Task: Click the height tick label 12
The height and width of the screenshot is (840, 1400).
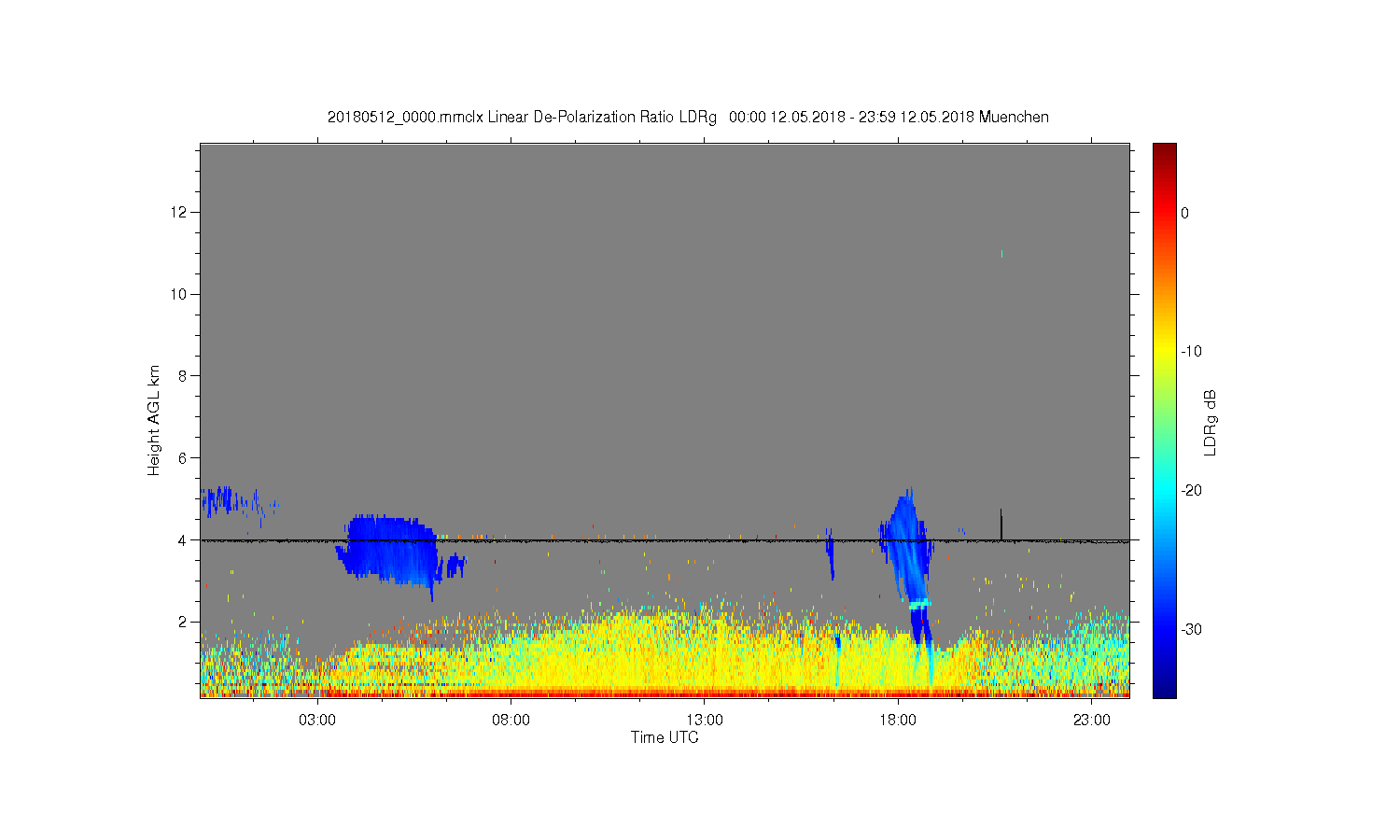Action: (x=179, y=212)
